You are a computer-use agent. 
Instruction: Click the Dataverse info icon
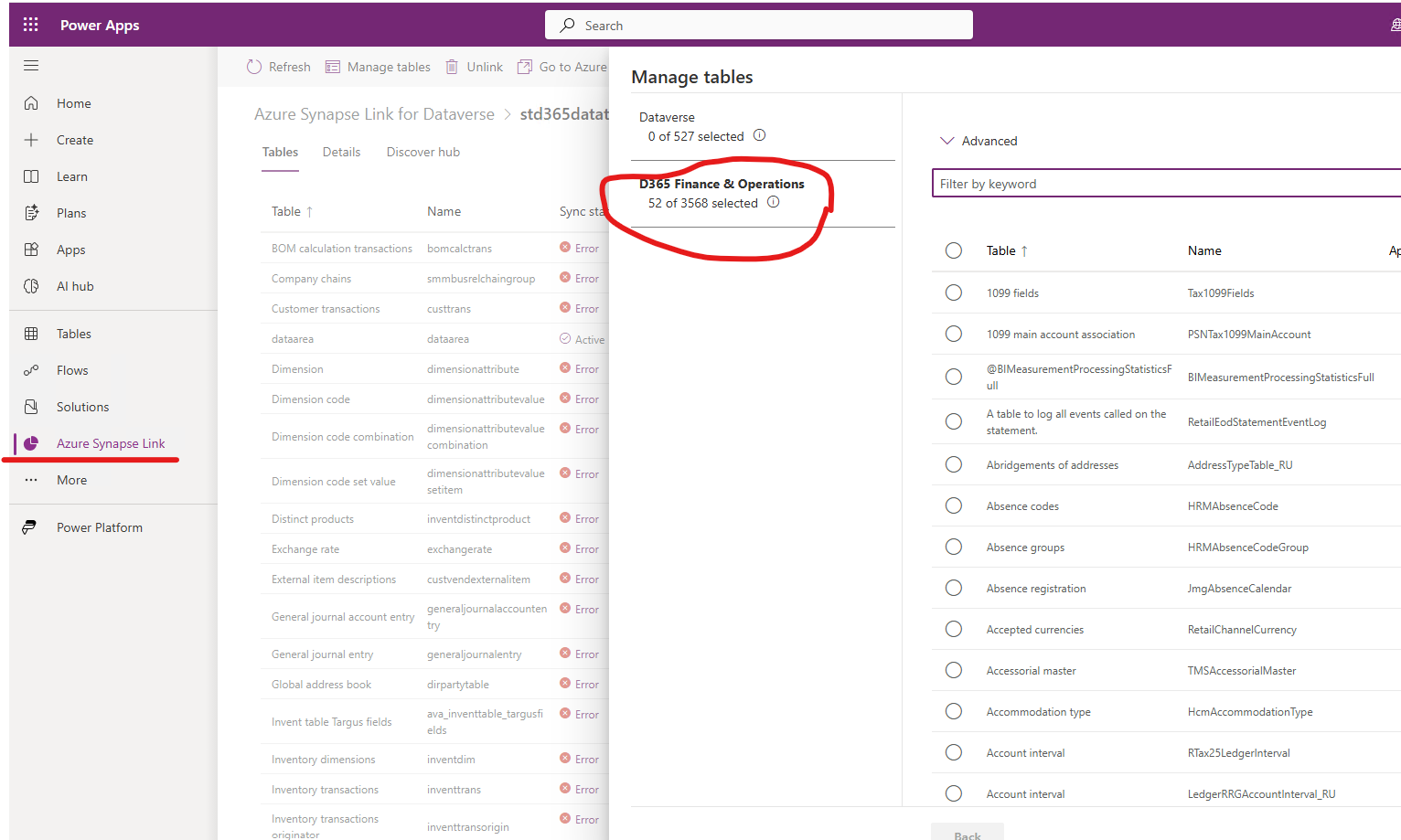pos(759,135)
